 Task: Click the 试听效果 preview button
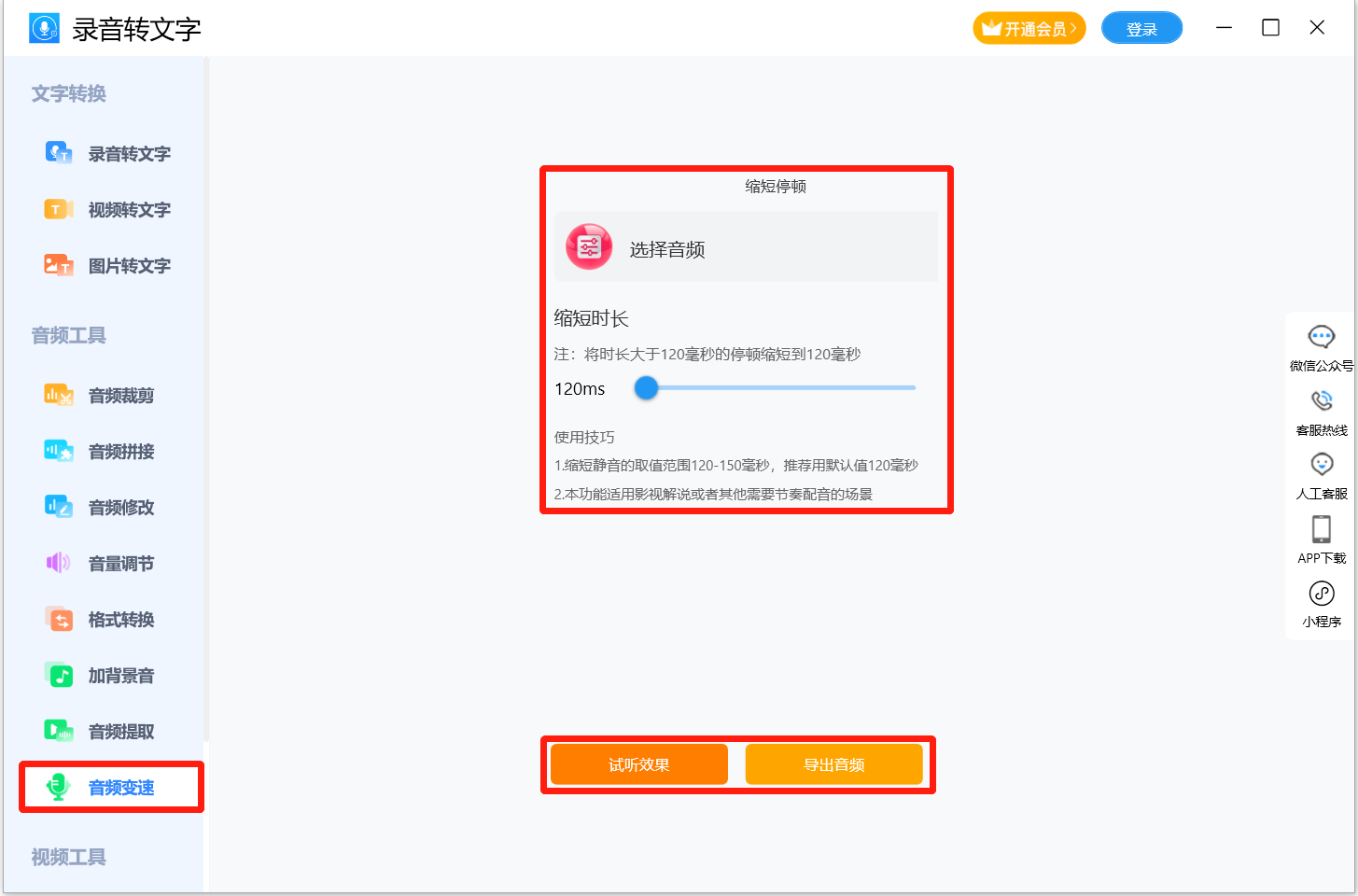[x=639, y=764]
